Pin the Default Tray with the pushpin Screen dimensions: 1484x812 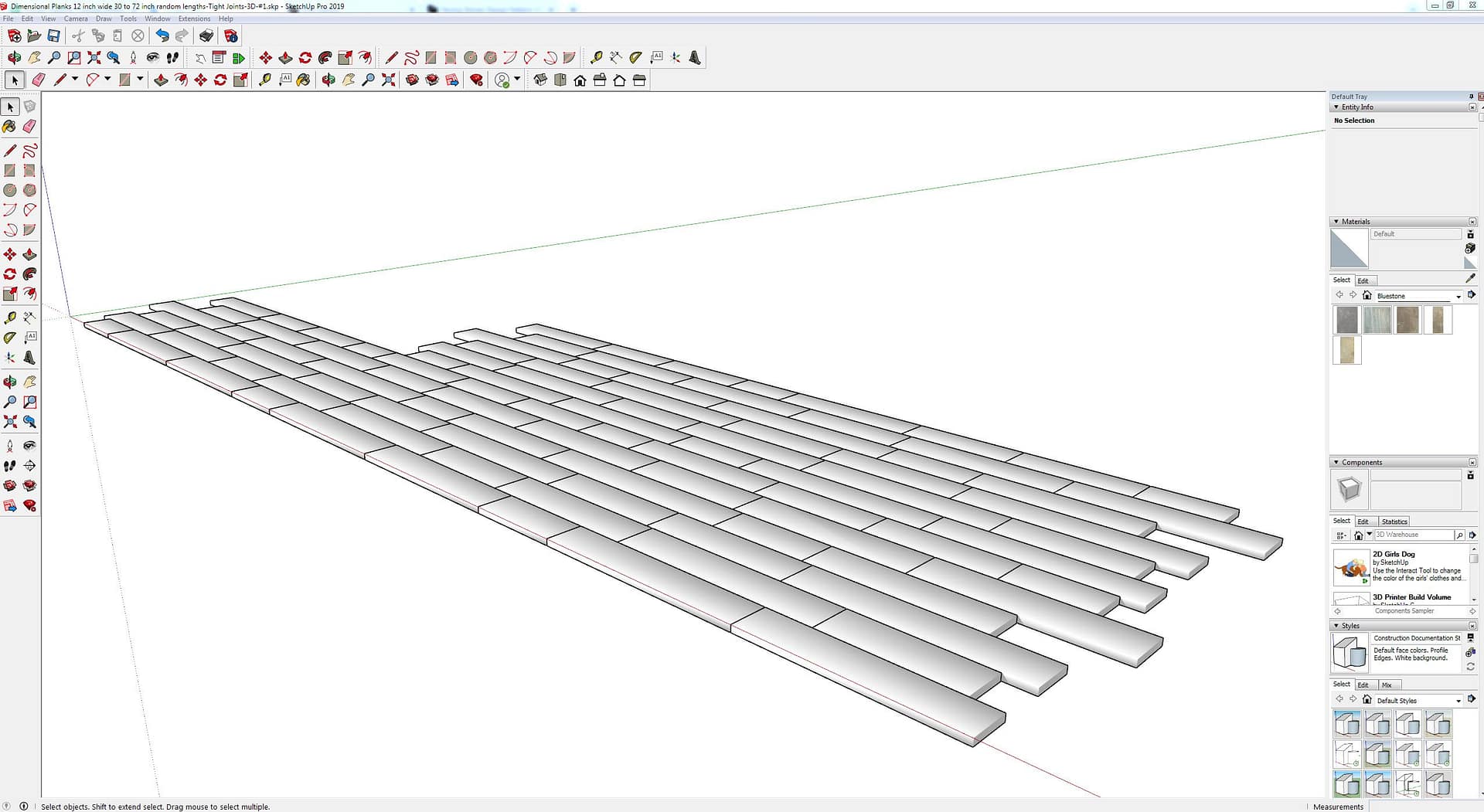(1471, 97)
